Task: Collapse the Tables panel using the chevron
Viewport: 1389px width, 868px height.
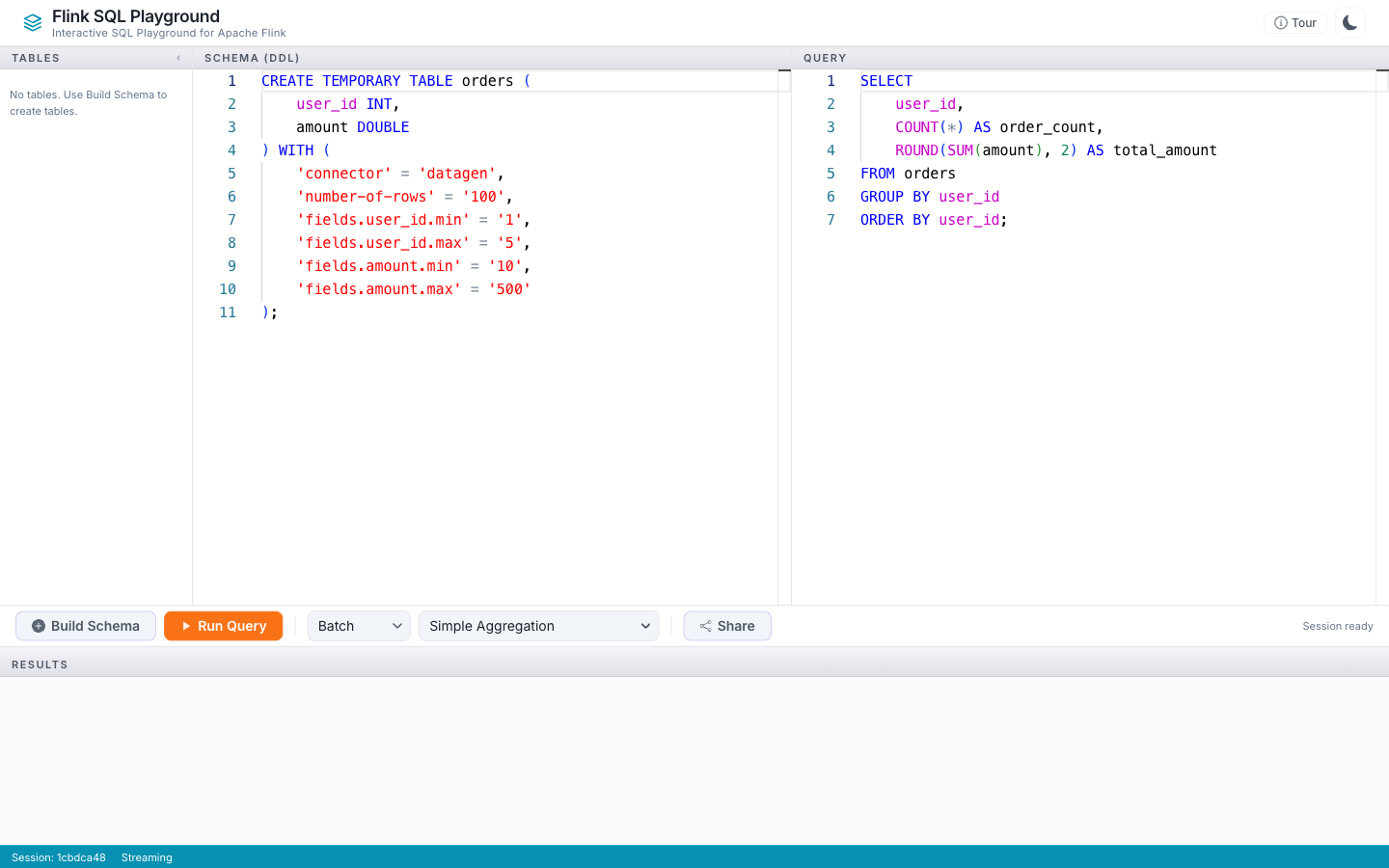Action: tap(178, 58)
